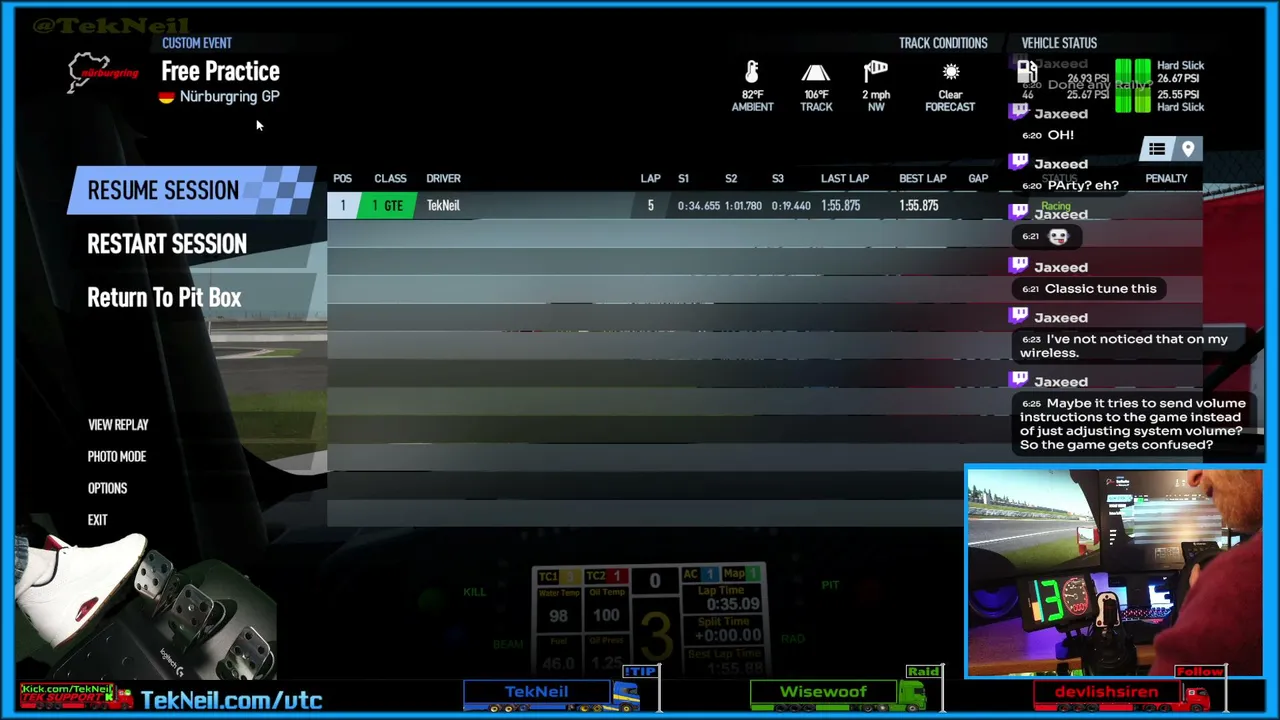Select EXIT from the pause menu
The image size is (1280, 720).
pyautogui.click(x=97, y=521)
